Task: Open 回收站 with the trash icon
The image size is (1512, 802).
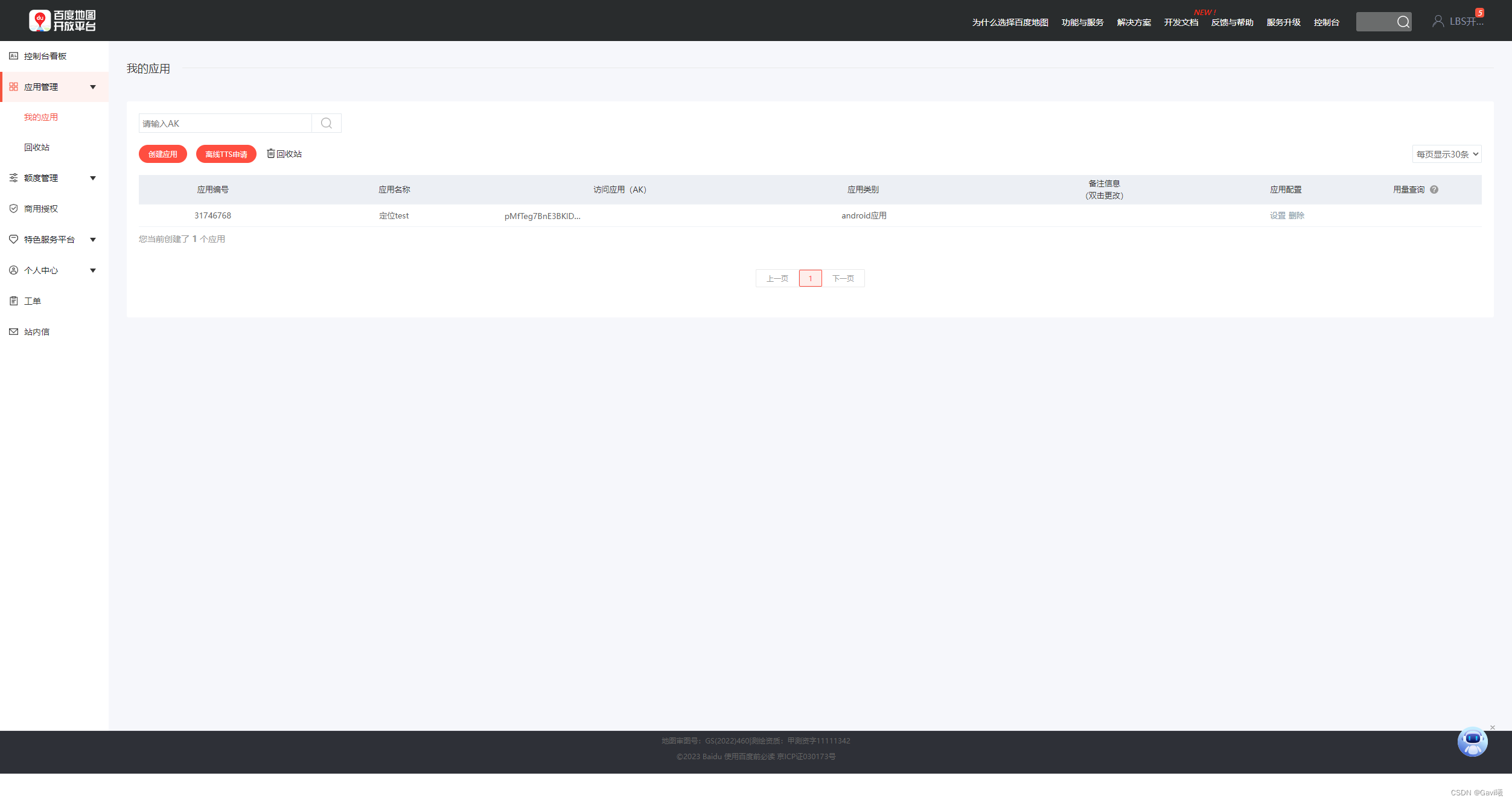Action: (x=284, y=154)
